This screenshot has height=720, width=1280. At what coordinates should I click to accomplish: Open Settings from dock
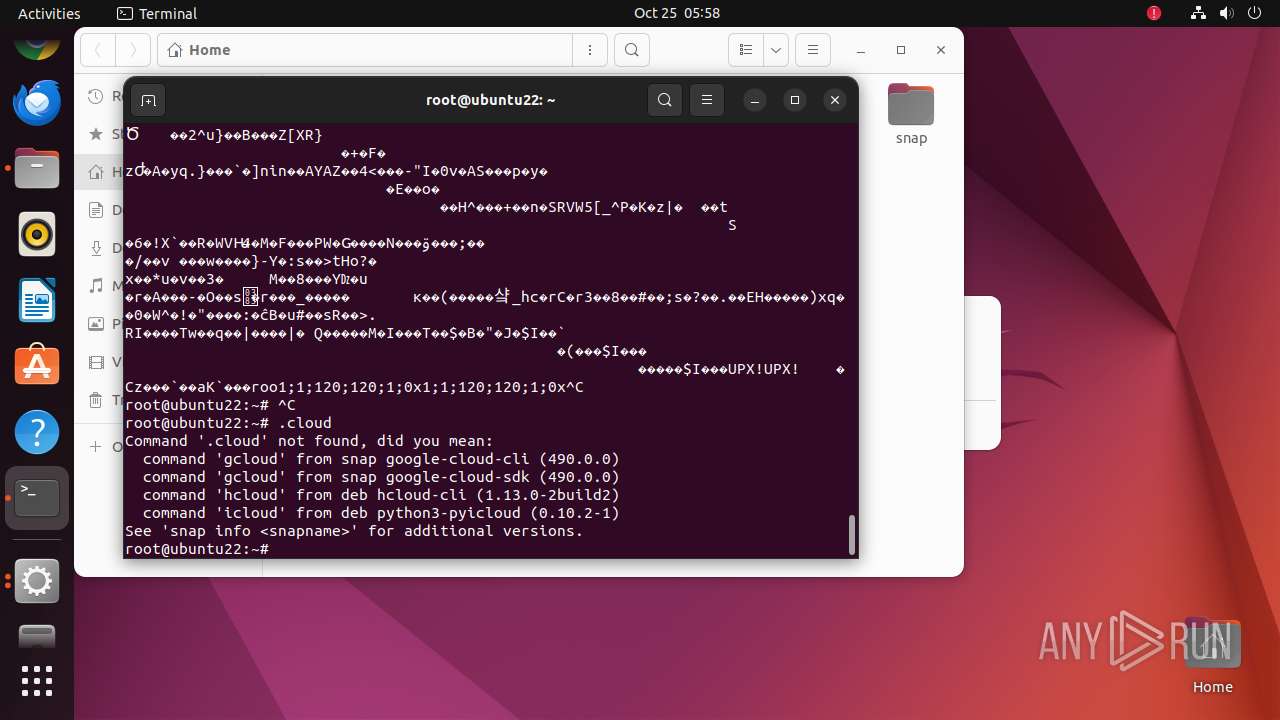point(37,581)
